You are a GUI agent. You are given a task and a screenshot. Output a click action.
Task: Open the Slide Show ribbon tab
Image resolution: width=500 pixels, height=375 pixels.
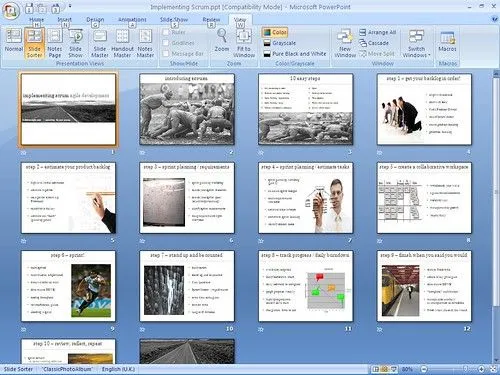(174, 20)
